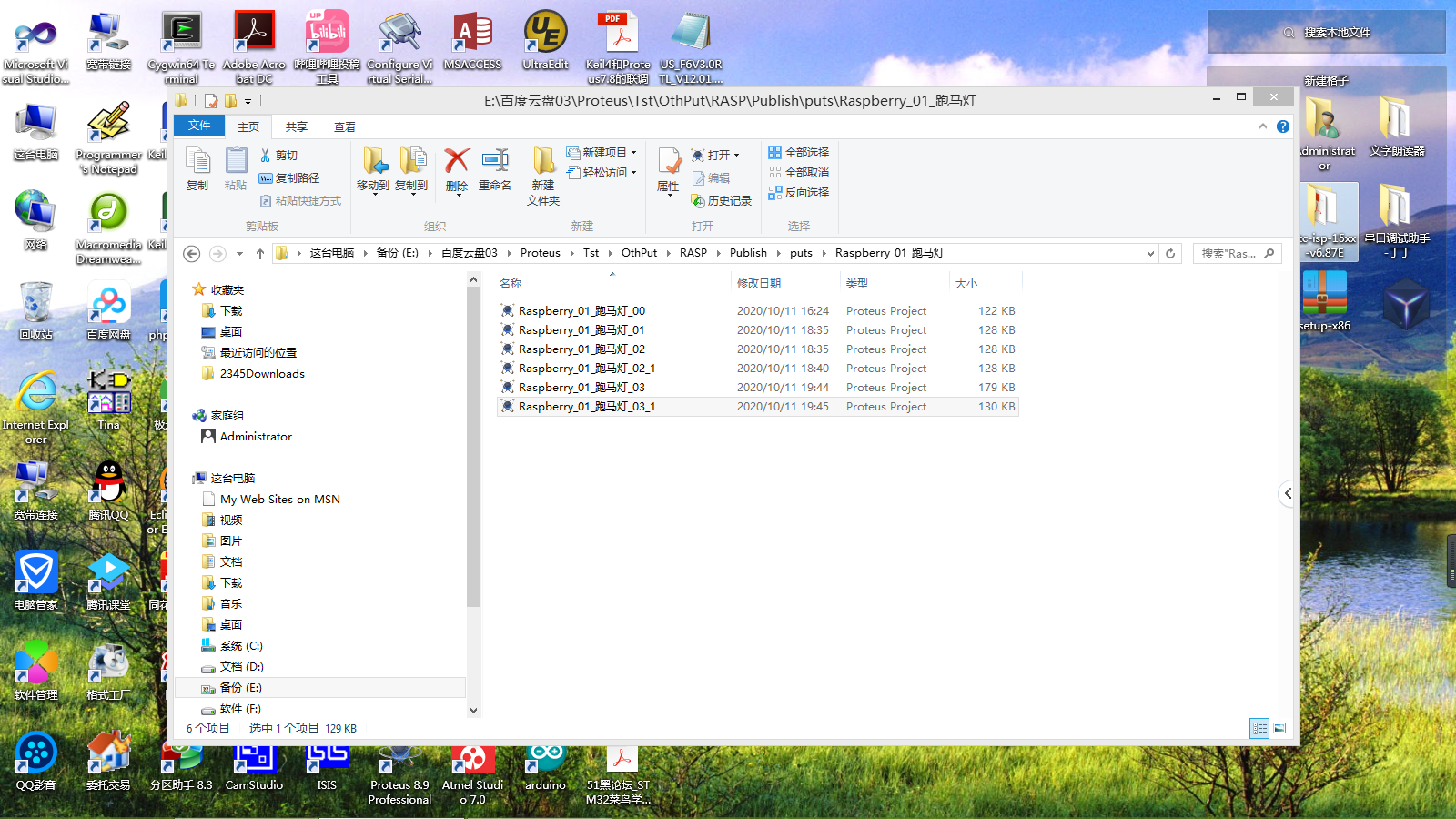This screenshot has height=819, width=1456.
Task: Rename the selected file via the 重命名 icon
Action: click(495, 167)
